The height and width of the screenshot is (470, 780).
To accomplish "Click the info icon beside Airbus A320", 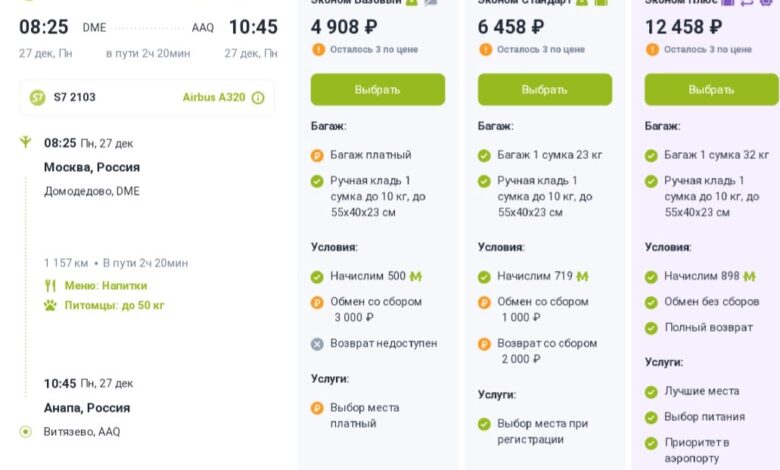I will point(258,98).
